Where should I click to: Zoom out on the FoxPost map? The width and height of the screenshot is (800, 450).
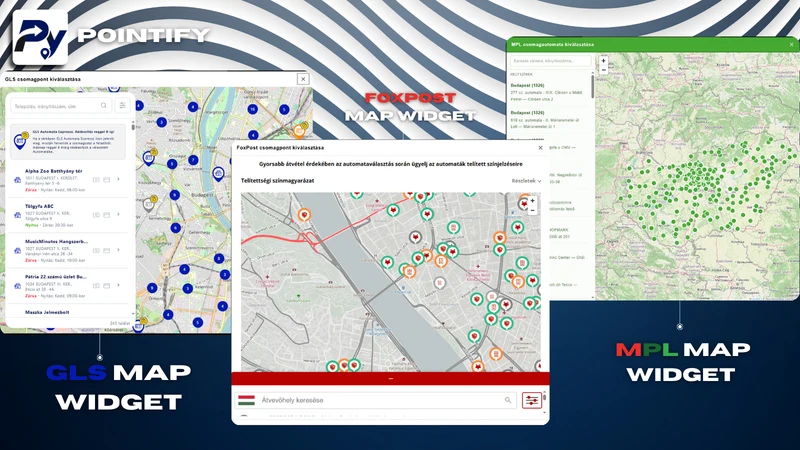click(532, 210)
